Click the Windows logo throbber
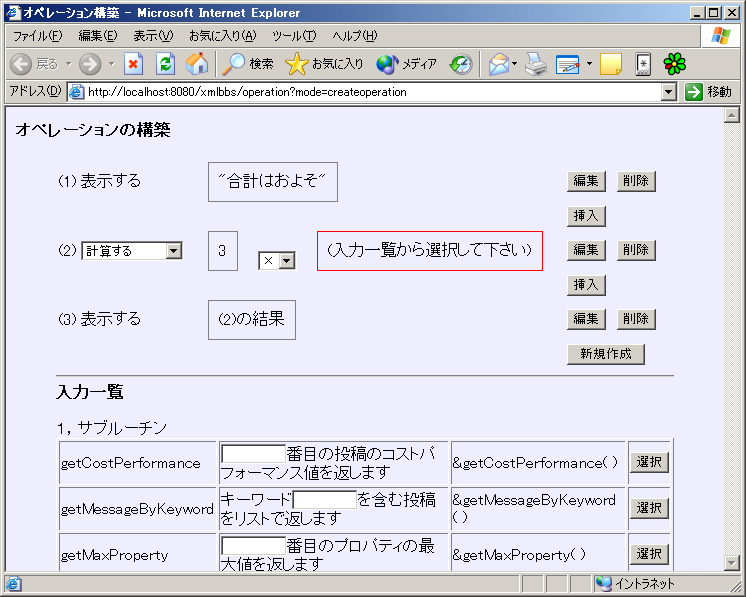The height and width of the screenshot is (597, 746). point(720,36)
